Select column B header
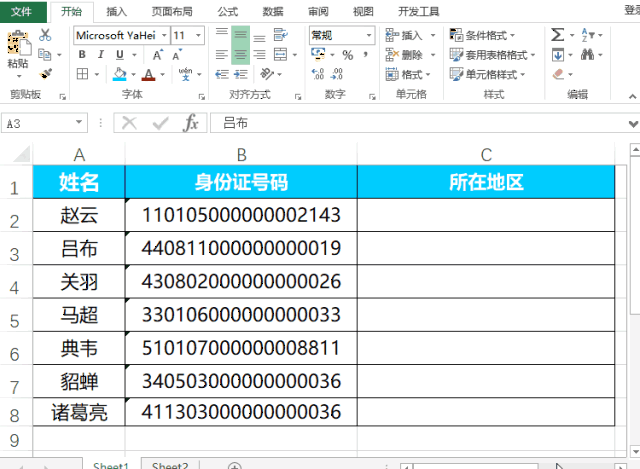This screenshot has width=640, height=469. click(241, 155)
